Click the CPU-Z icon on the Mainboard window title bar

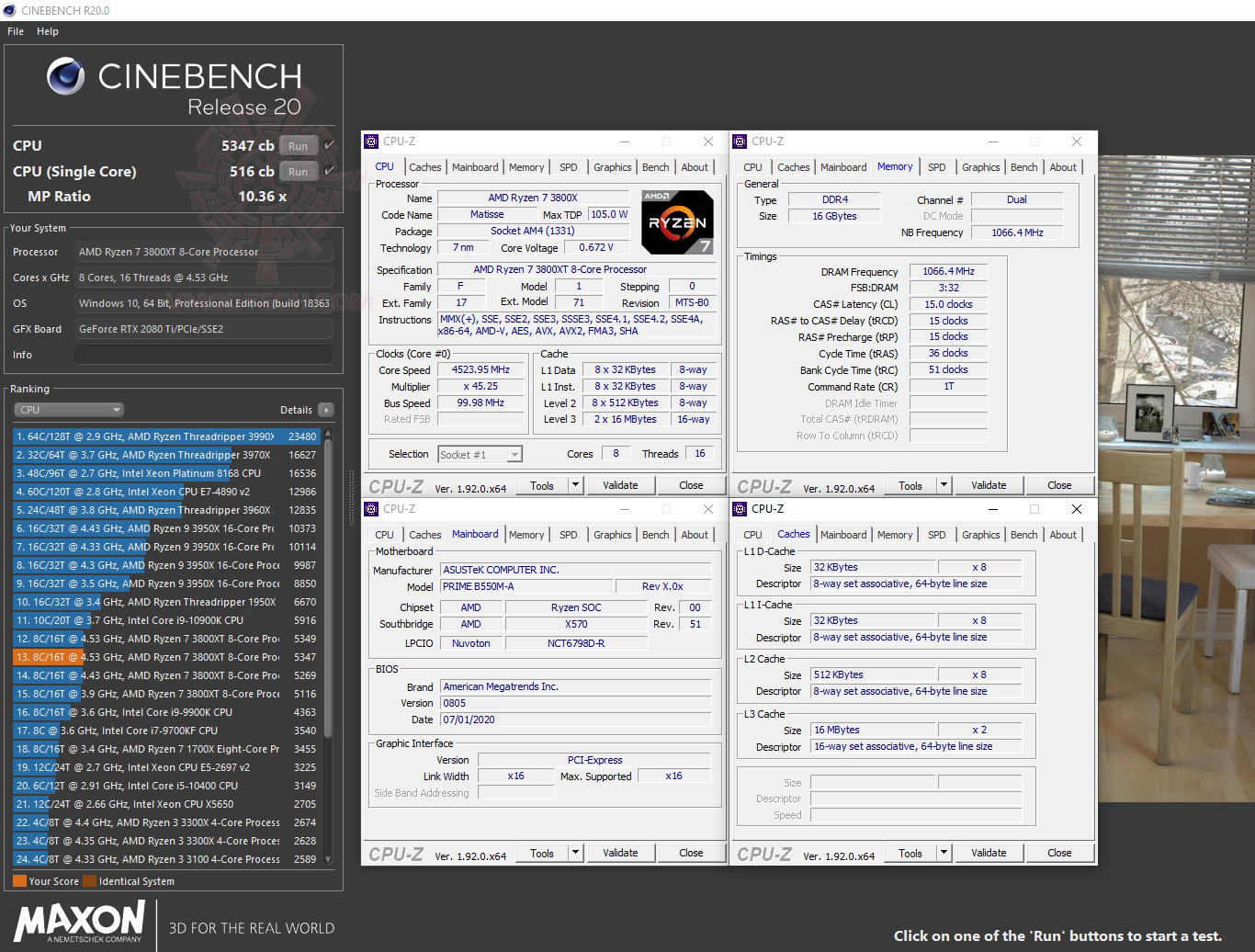point(371,508)
